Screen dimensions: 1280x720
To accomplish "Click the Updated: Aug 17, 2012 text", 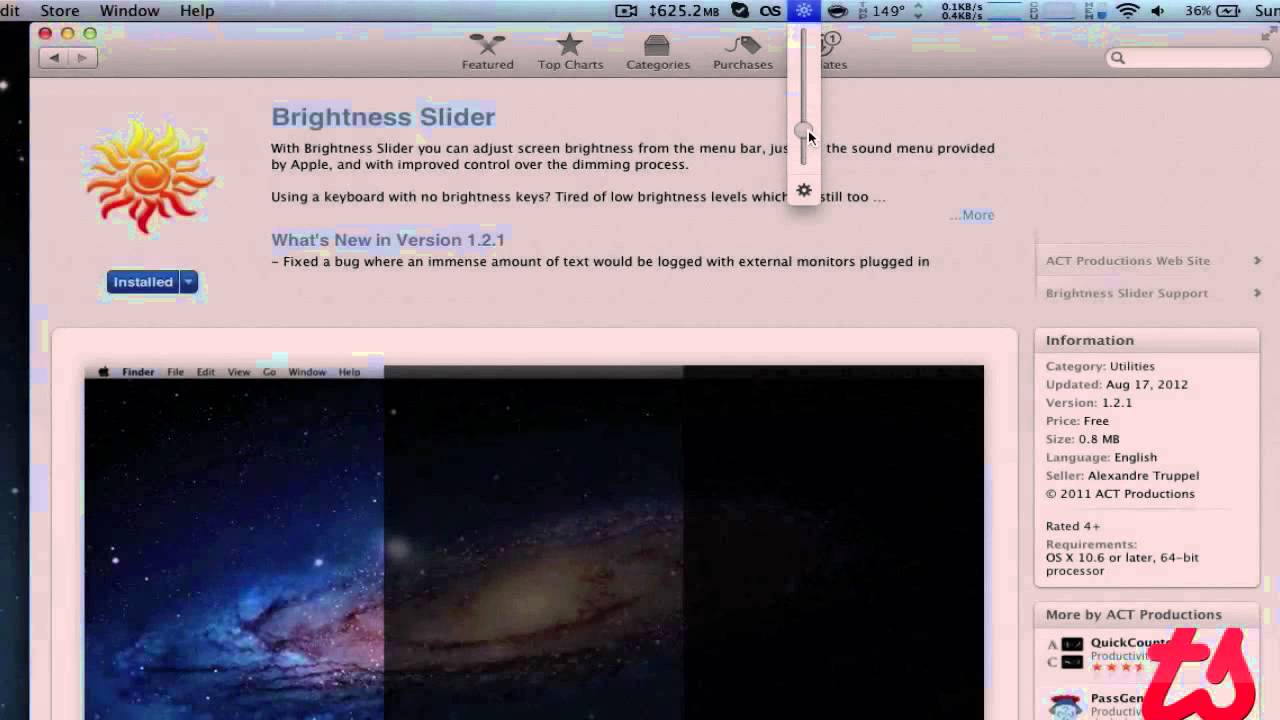I will [1117, 384].
